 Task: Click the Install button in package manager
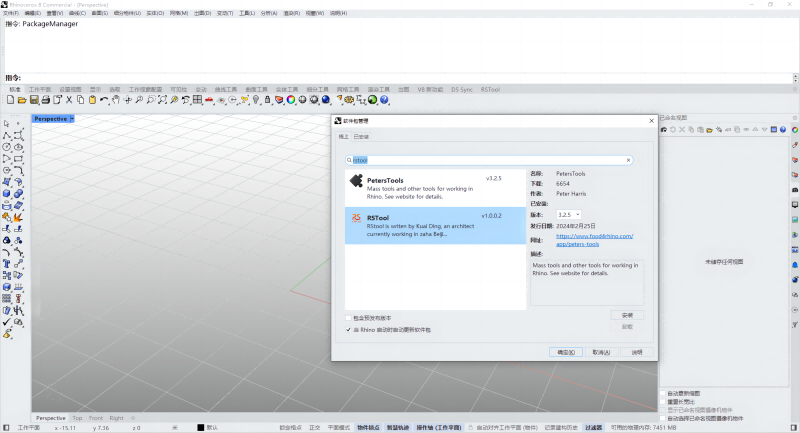(x=626, y=315)
